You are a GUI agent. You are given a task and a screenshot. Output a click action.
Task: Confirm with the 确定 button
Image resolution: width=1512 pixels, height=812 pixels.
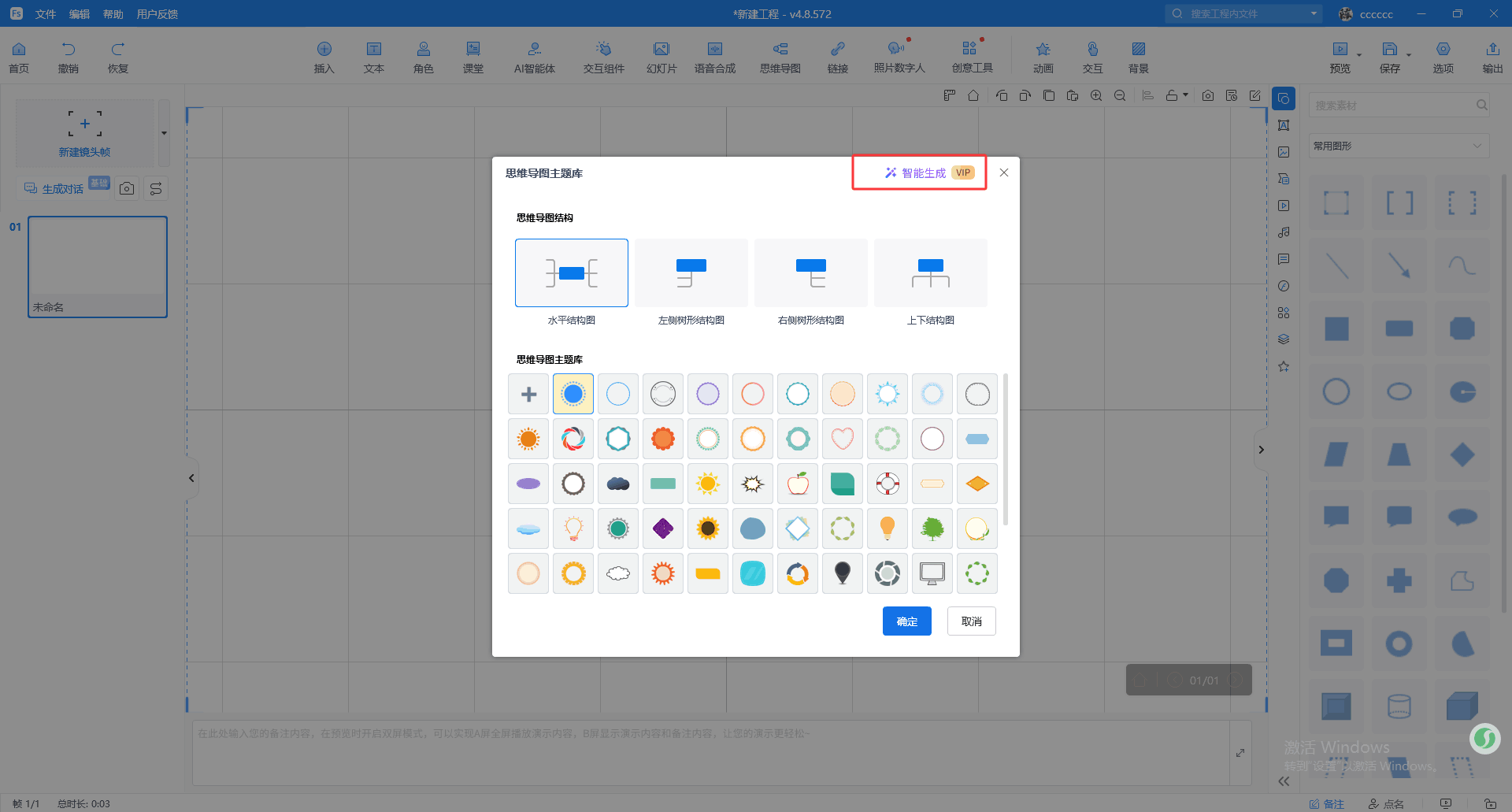[906, 621]
